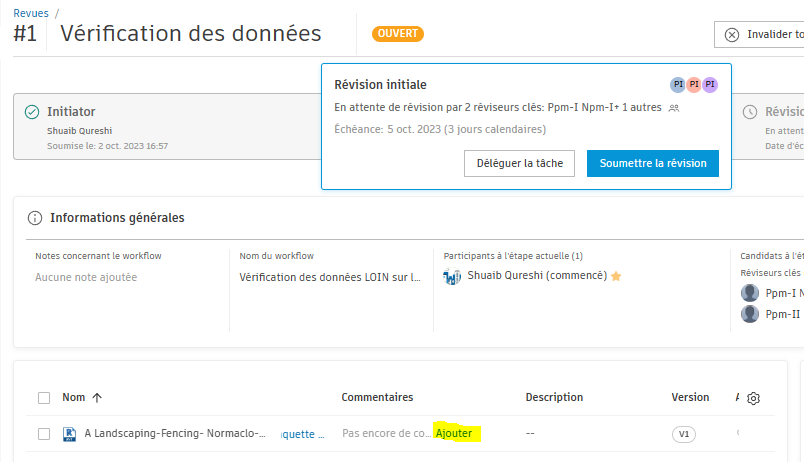The width and height of the screenshot is (804, 462).
Task: Click the OUVERT status badge
Action: [398, 34]
